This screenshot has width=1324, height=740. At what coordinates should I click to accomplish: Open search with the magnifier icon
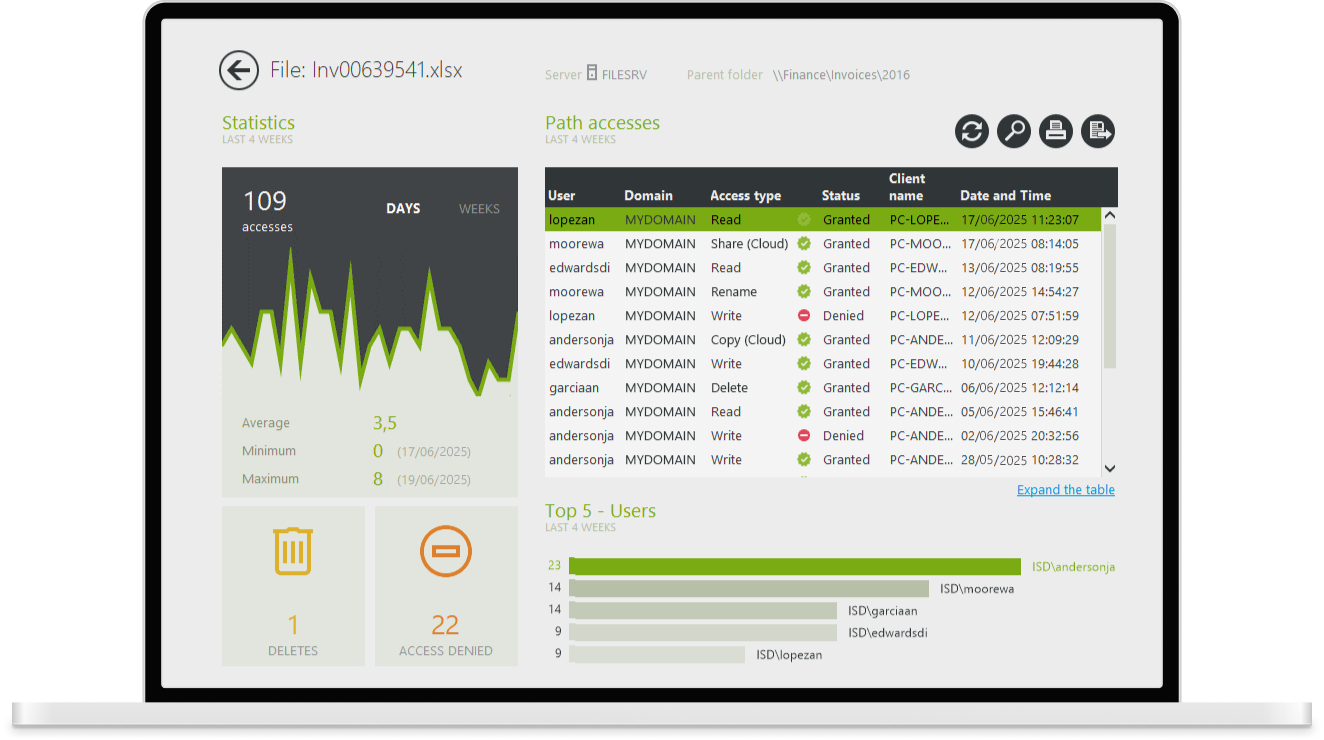click(1013, 131)
